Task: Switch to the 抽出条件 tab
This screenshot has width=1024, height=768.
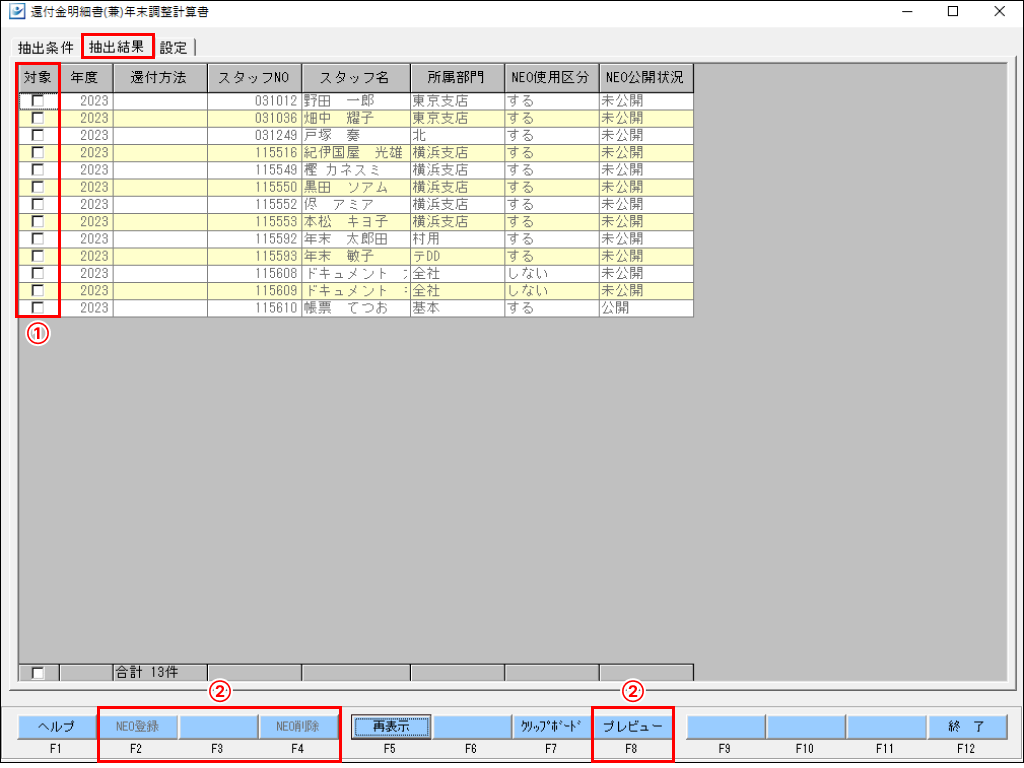Action: 46,48
